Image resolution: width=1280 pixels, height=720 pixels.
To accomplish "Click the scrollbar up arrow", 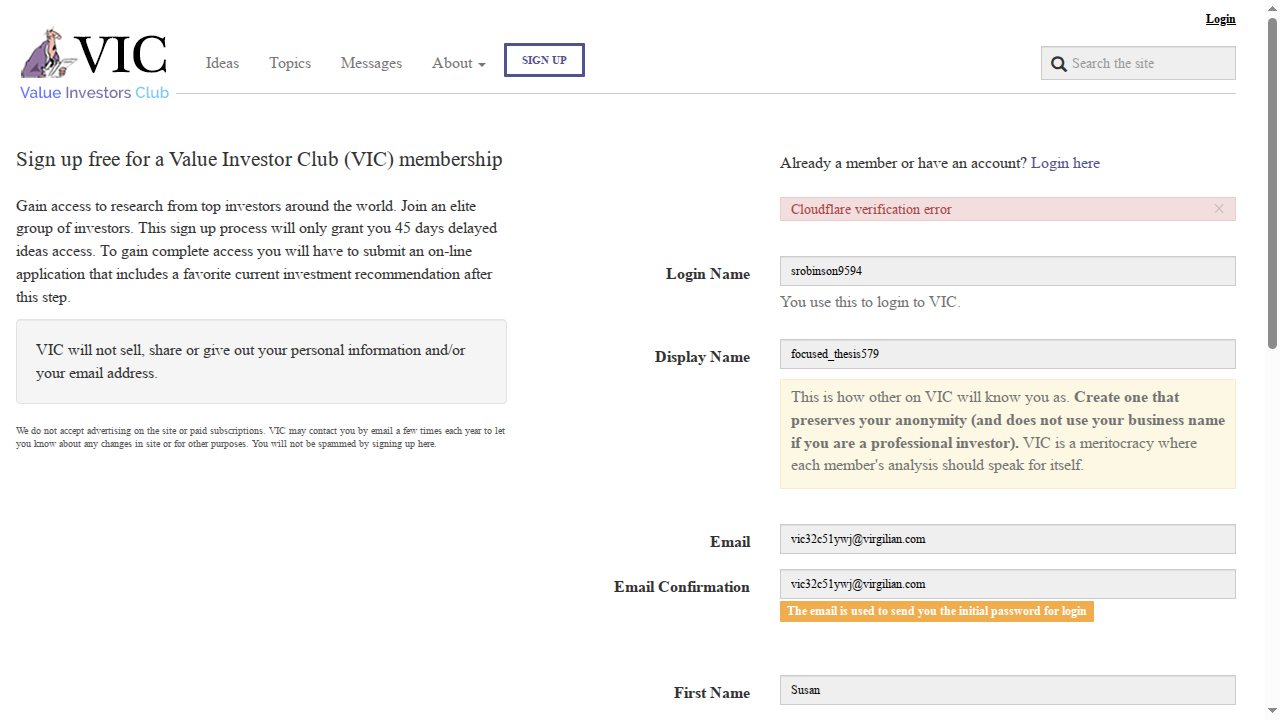I will [x=1272, y=7].
